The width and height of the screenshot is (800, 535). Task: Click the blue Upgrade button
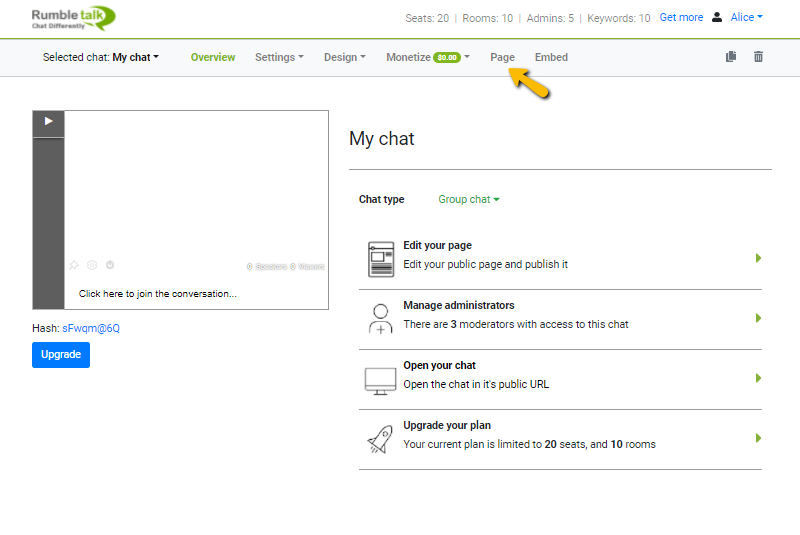(61, 354)
